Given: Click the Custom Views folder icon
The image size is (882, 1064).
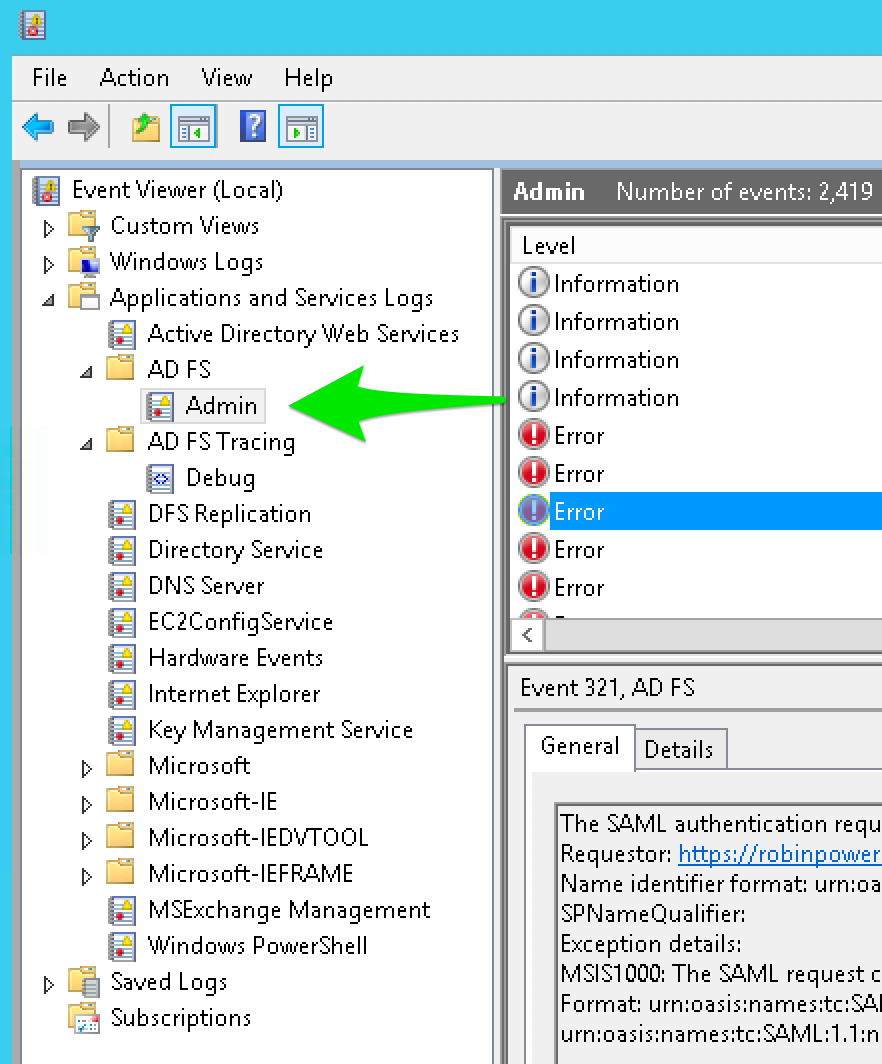Looking at the screenshot, I should point(84,226).
